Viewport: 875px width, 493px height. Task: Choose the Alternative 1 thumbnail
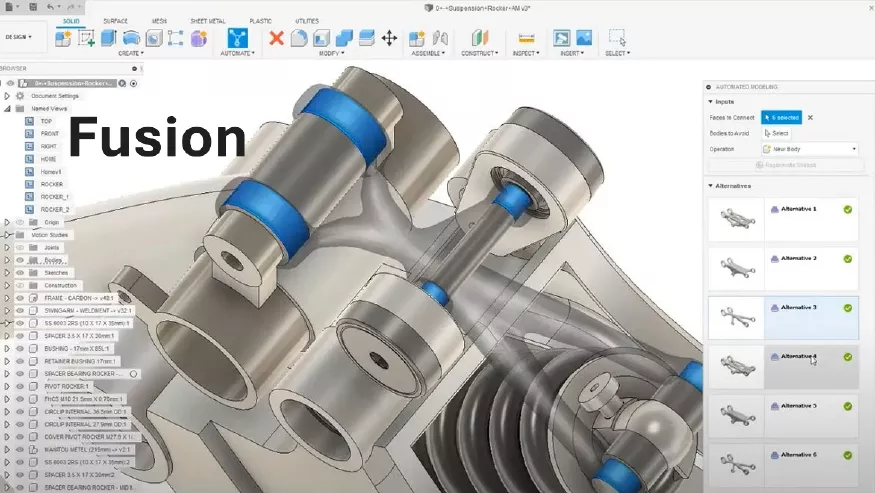tap(736, 219)
